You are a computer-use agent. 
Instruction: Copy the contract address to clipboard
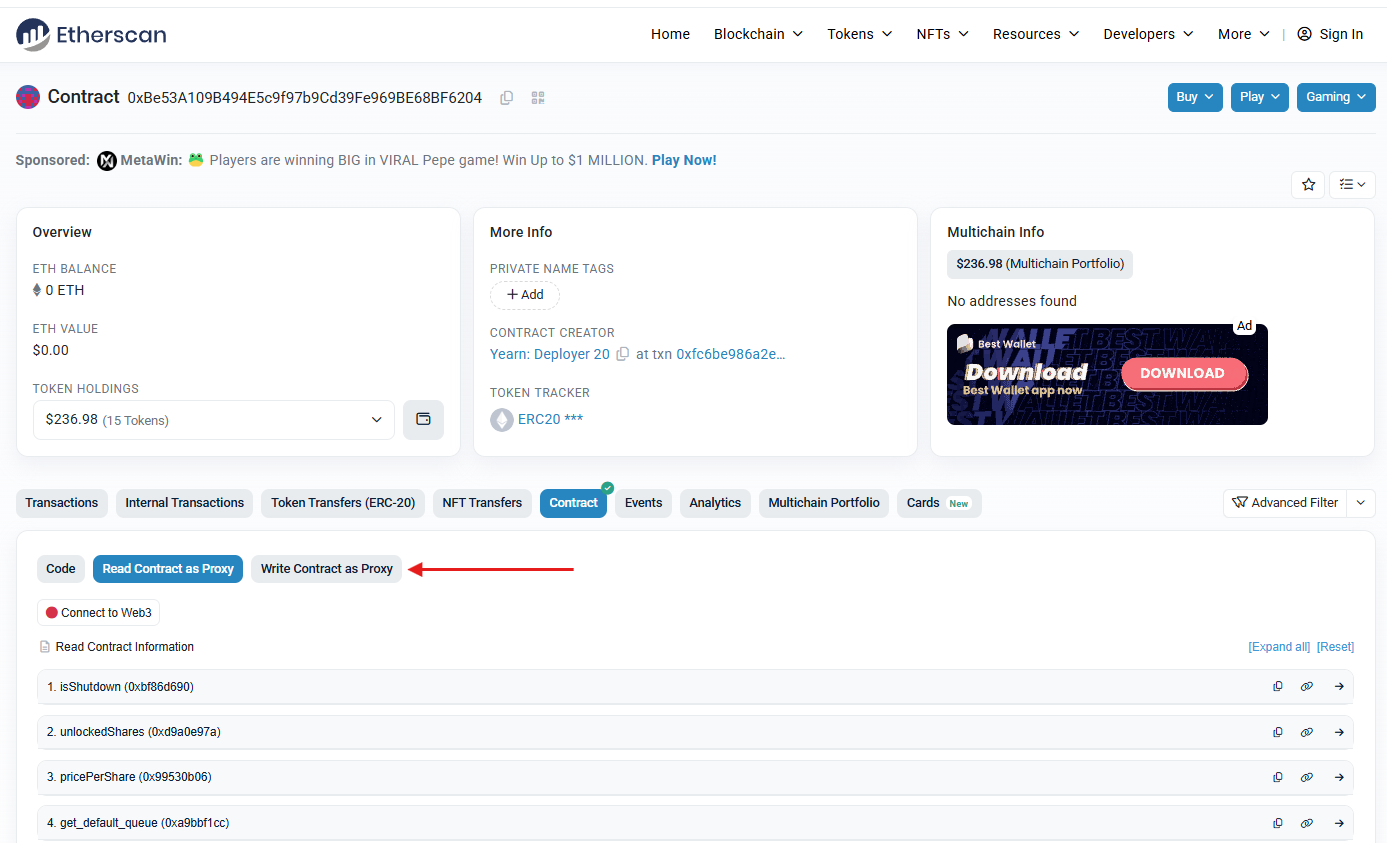pyautogui.click(x=507, y=98)
